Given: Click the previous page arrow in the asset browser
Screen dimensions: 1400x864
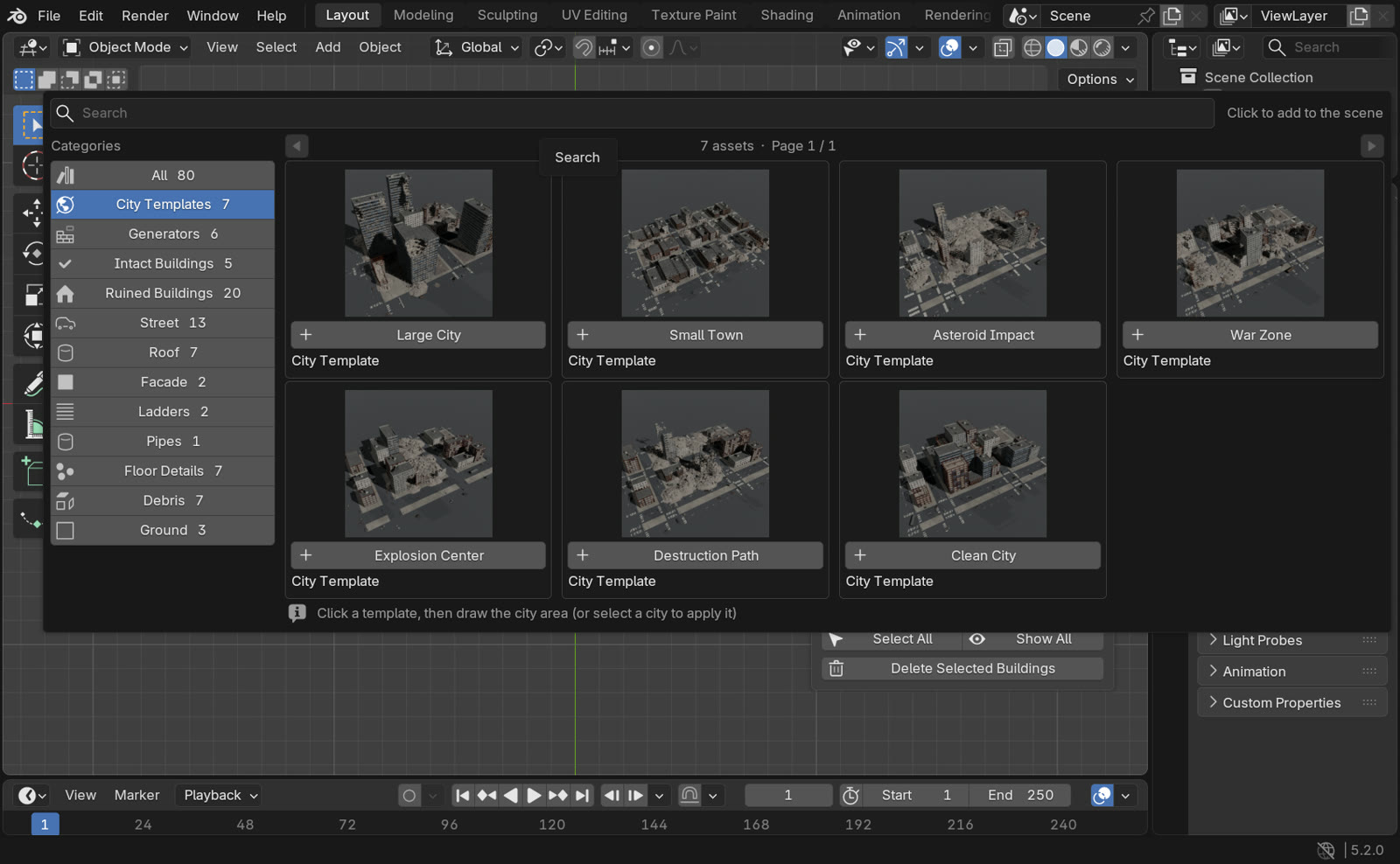Looking at the screenshot, I should [x=297, y=146].
